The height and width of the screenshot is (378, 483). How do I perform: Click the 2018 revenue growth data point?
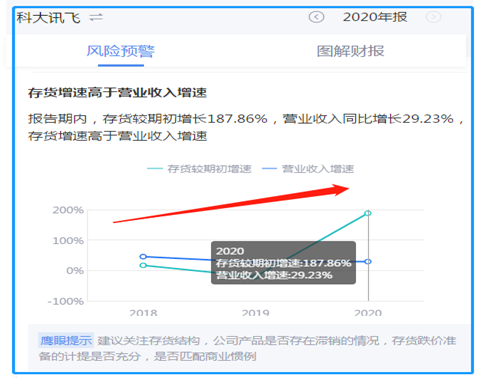143,257
